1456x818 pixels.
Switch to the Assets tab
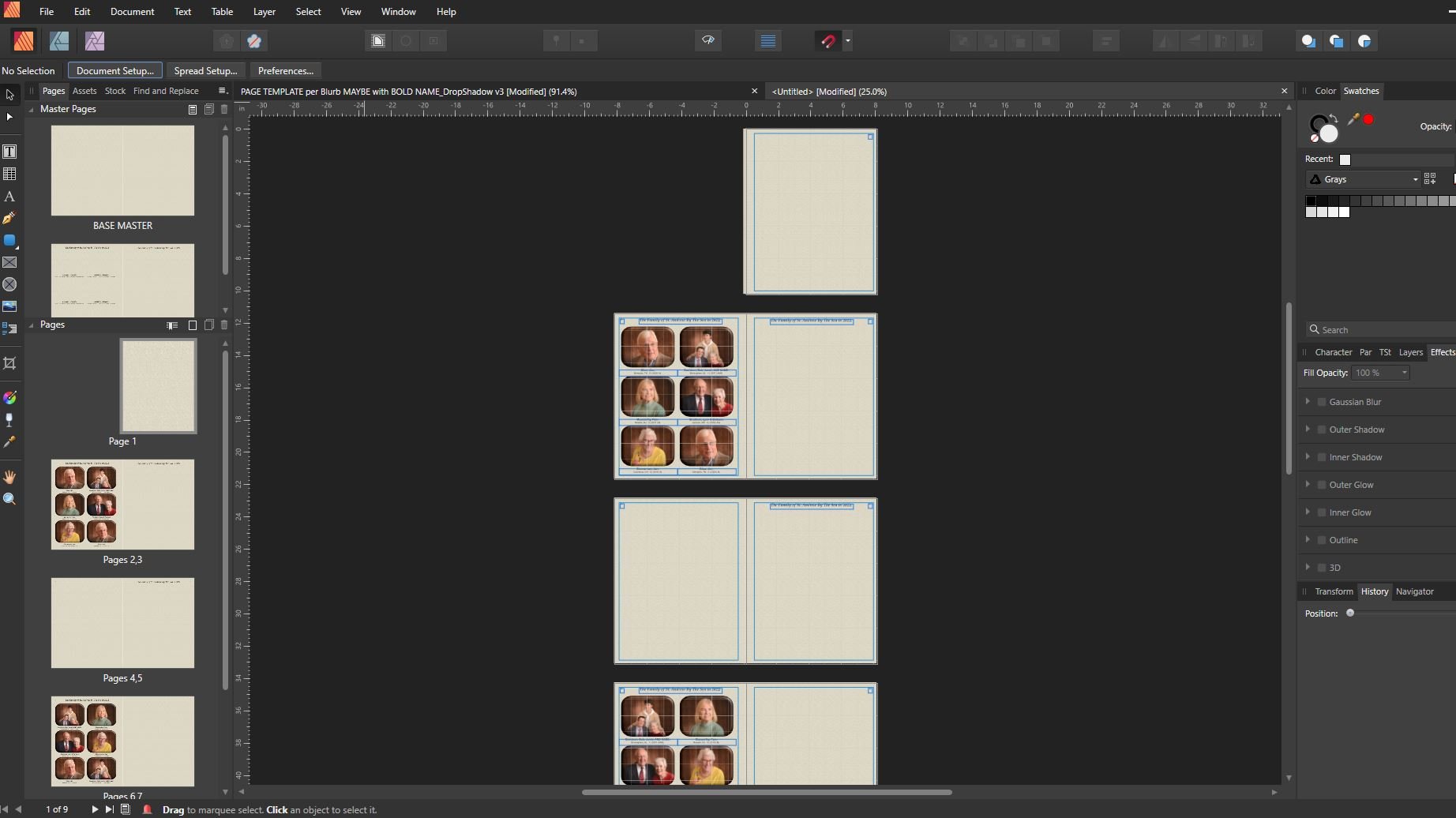point(84,91)
